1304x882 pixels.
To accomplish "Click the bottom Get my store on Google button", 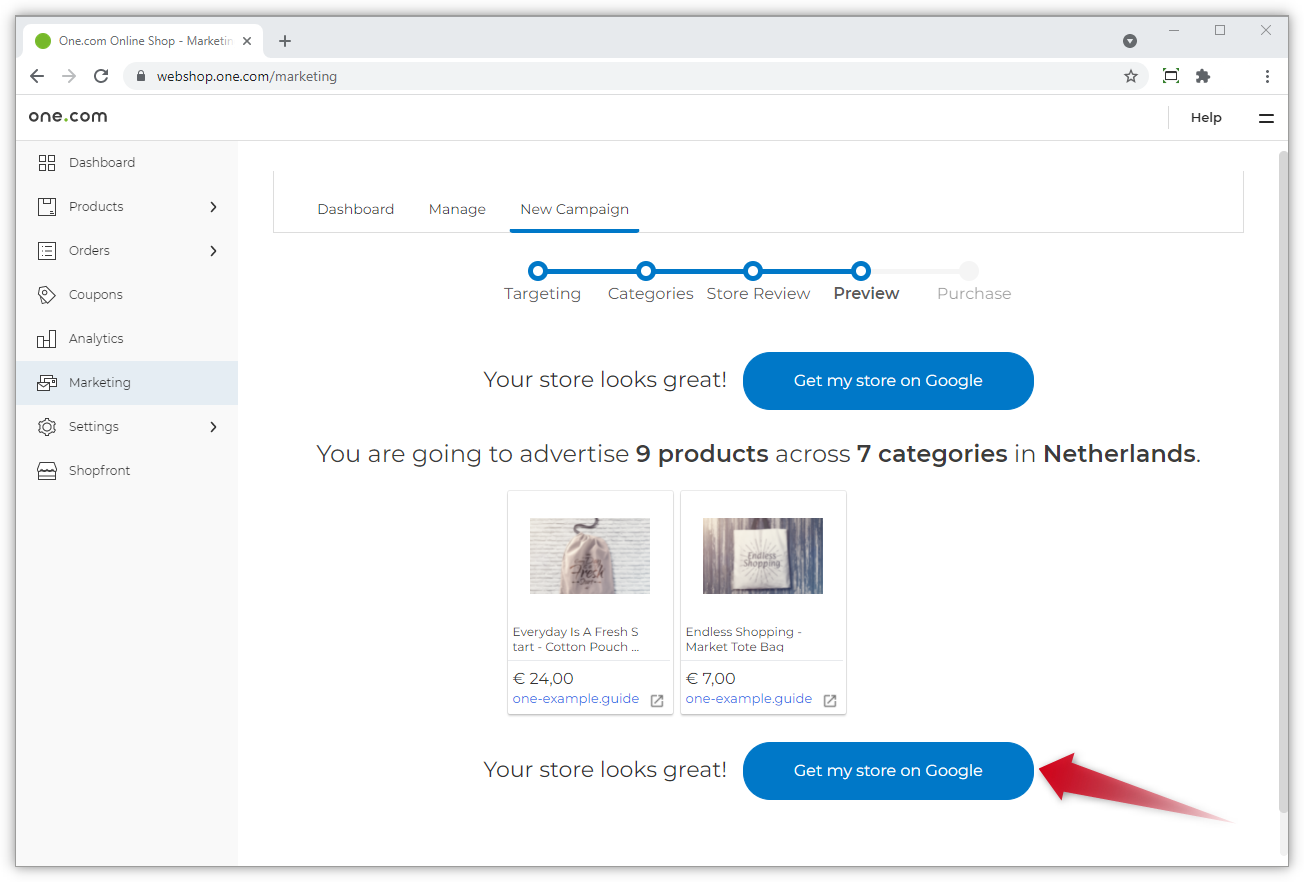I will (x=887, y=771).
